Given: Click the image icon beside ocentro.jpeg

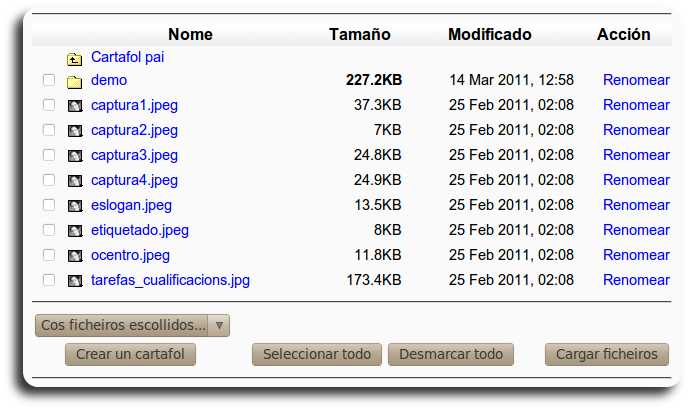Looking at the screenshot, I should tap(74, 256).
